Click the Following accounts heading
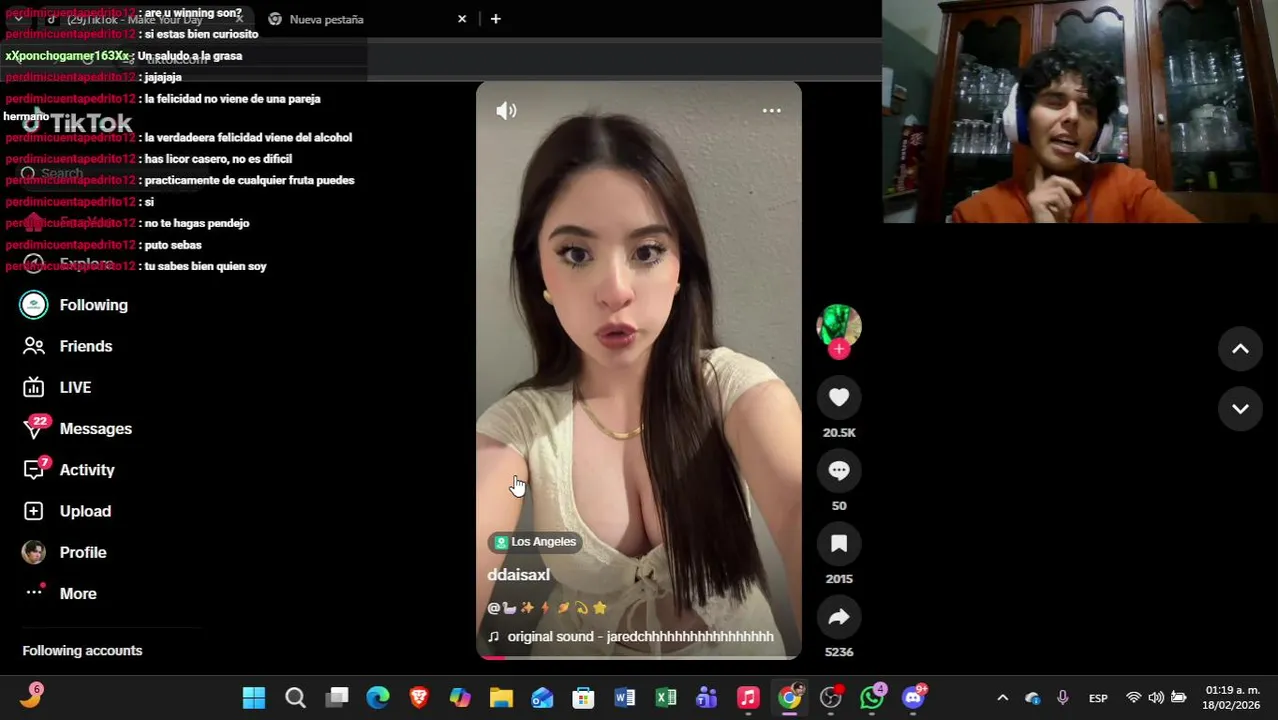This screenshot has height=720, width=1278. (82, 651)
